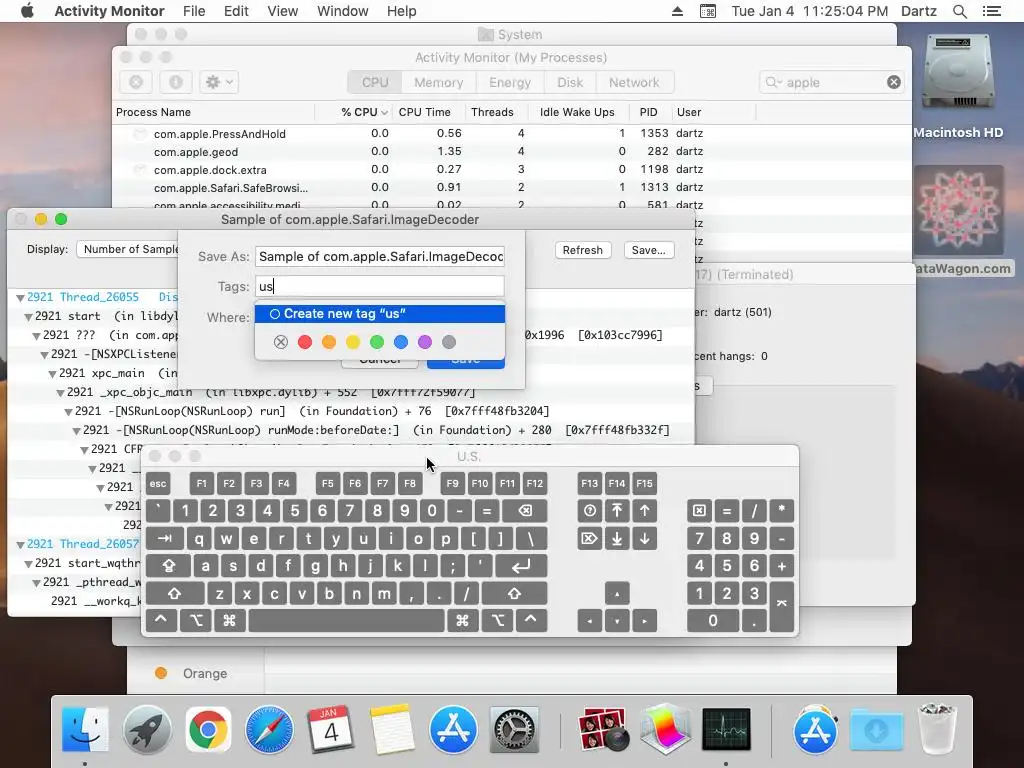Image resolution: width=1024 pixels, height=768 pixels.
Task: Click the Save As filename field
Action: [379, 257]
